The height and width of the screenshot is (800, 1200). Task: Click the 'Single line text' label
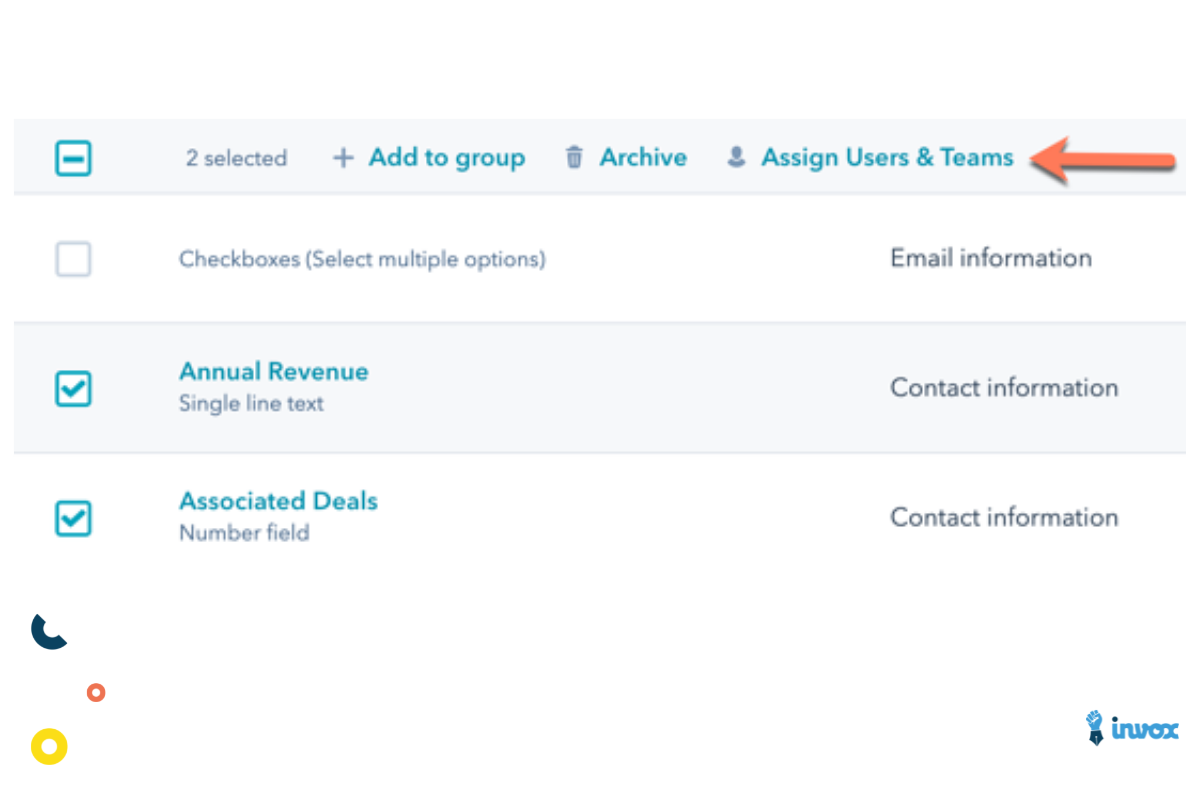[x=251, y=404]
